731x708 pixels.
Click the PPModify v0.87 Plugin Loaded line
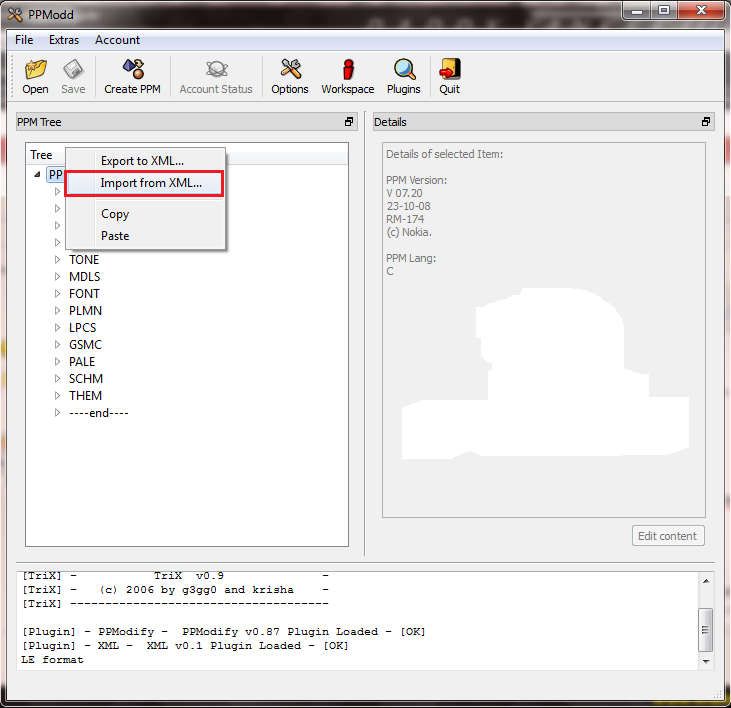pyautogui.click(x=224, y=632)
